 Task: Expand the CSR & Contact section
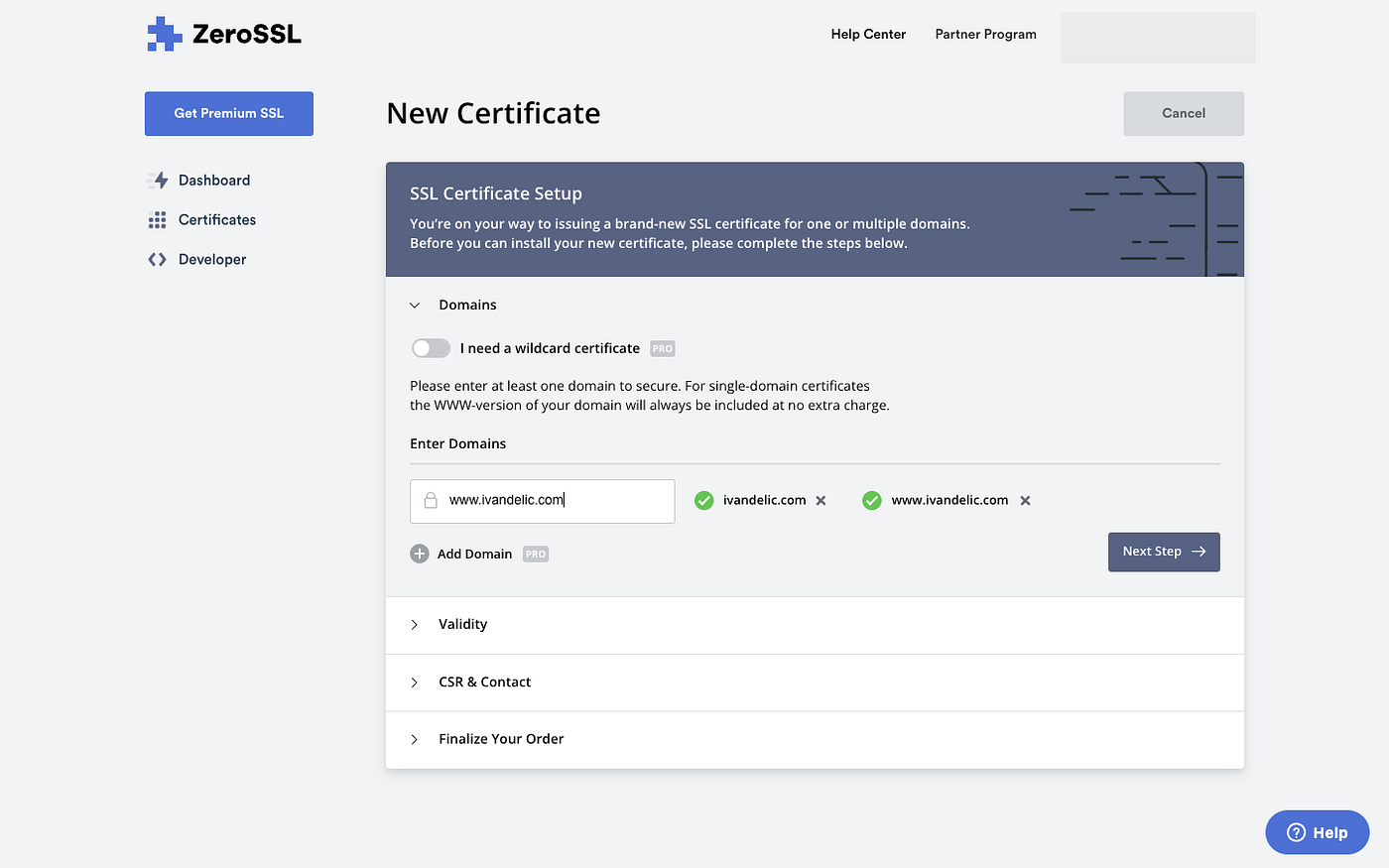pos(815,682)
